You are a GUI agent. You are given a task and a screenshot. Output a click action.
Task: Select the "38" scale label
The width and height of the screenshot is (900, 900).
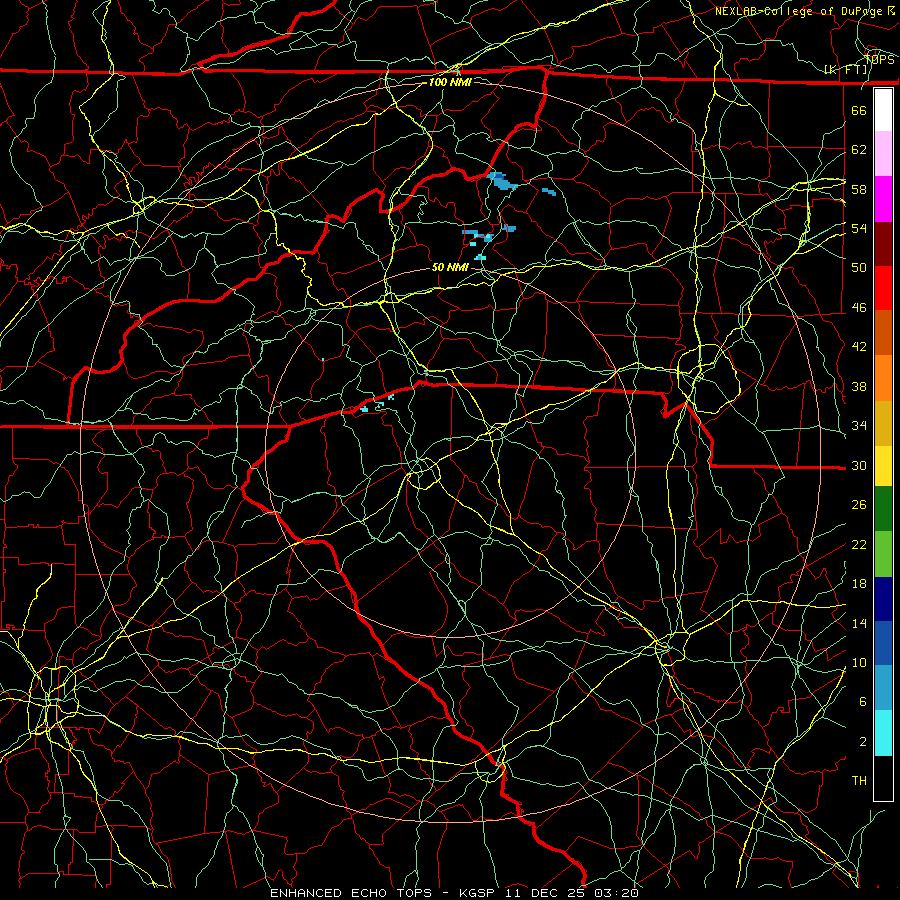(x=859, y=386)
